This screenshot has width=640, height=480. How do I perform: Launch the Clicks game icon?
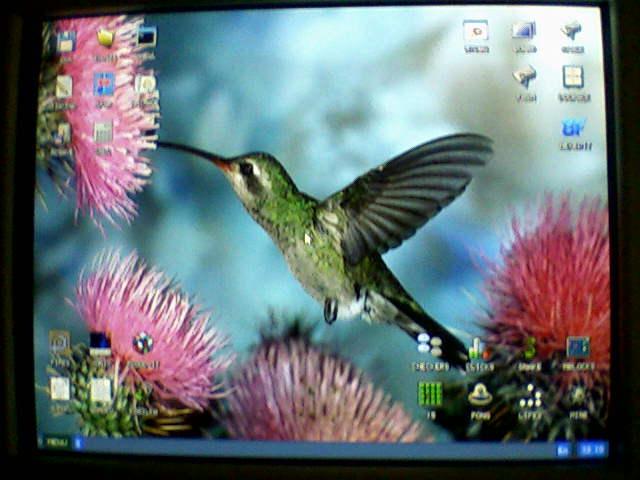478,348
